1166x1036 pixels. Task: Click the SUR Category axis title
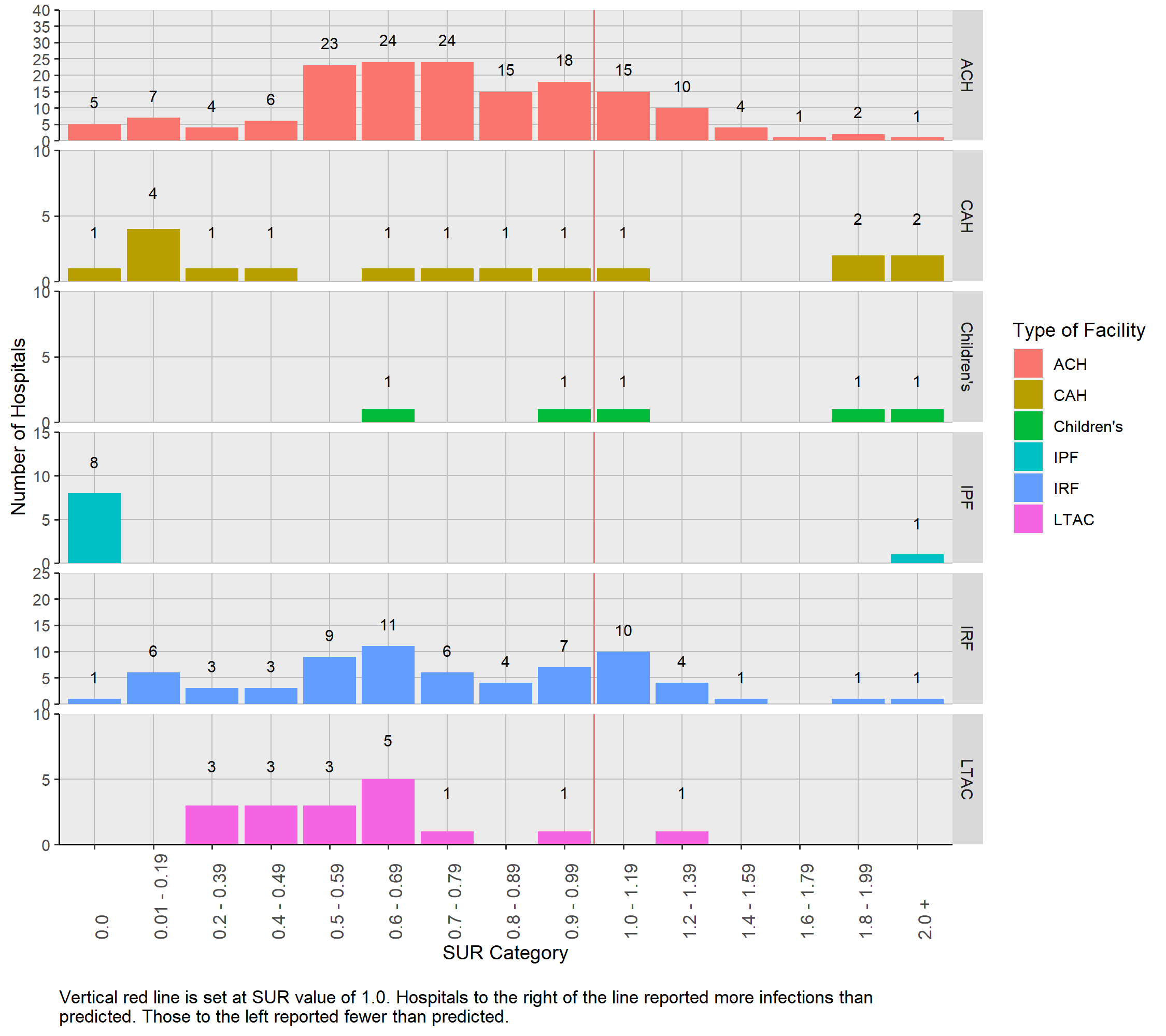(x=505, y=953)
